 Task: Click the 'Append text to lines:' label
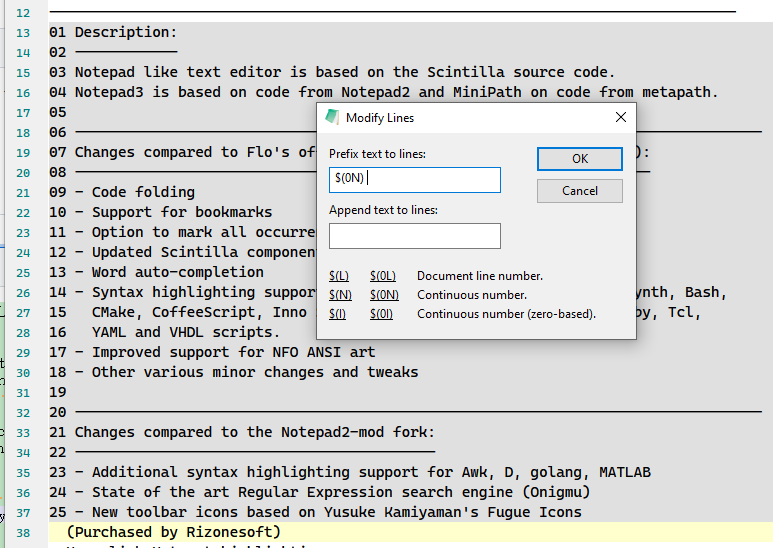(383, 210)
